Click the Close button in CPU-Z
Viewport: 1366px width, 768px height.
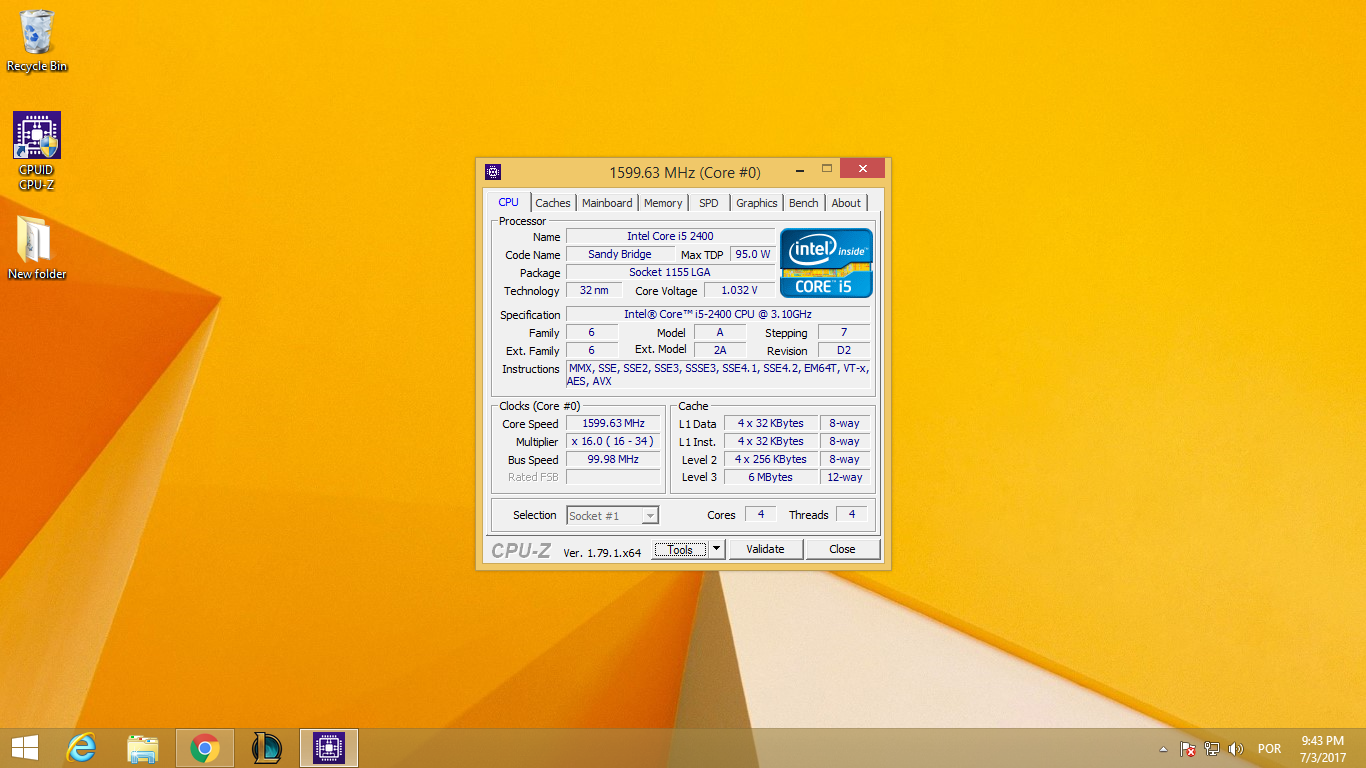(x=842, y=549)
